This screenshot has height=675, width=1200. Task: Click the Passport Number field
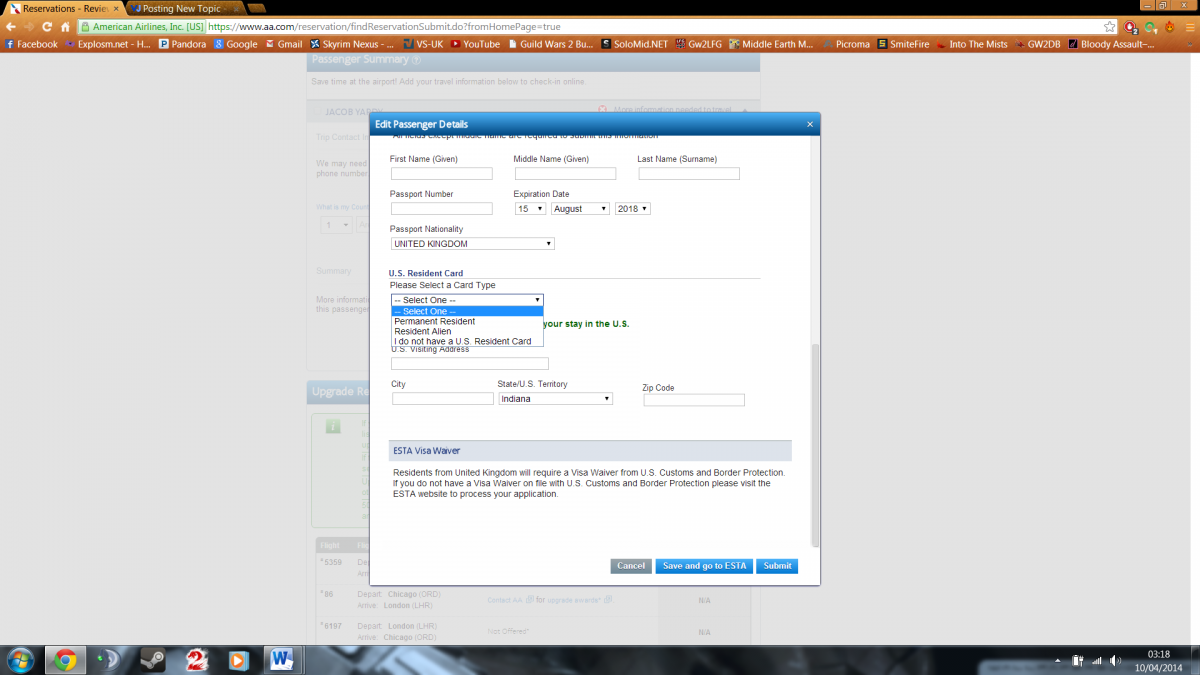pyautogui.click(x=442, y=209)
